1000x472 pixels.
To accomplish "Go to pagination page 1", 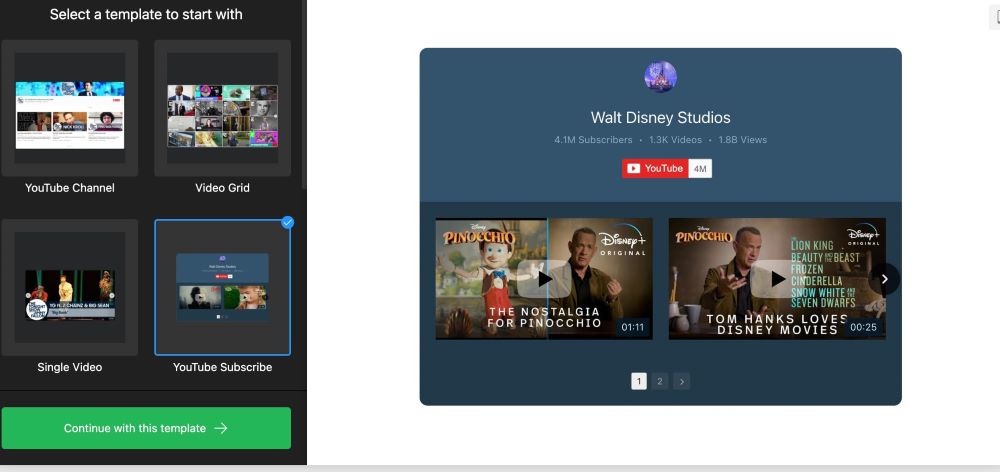I will click(x=638, y=381).
